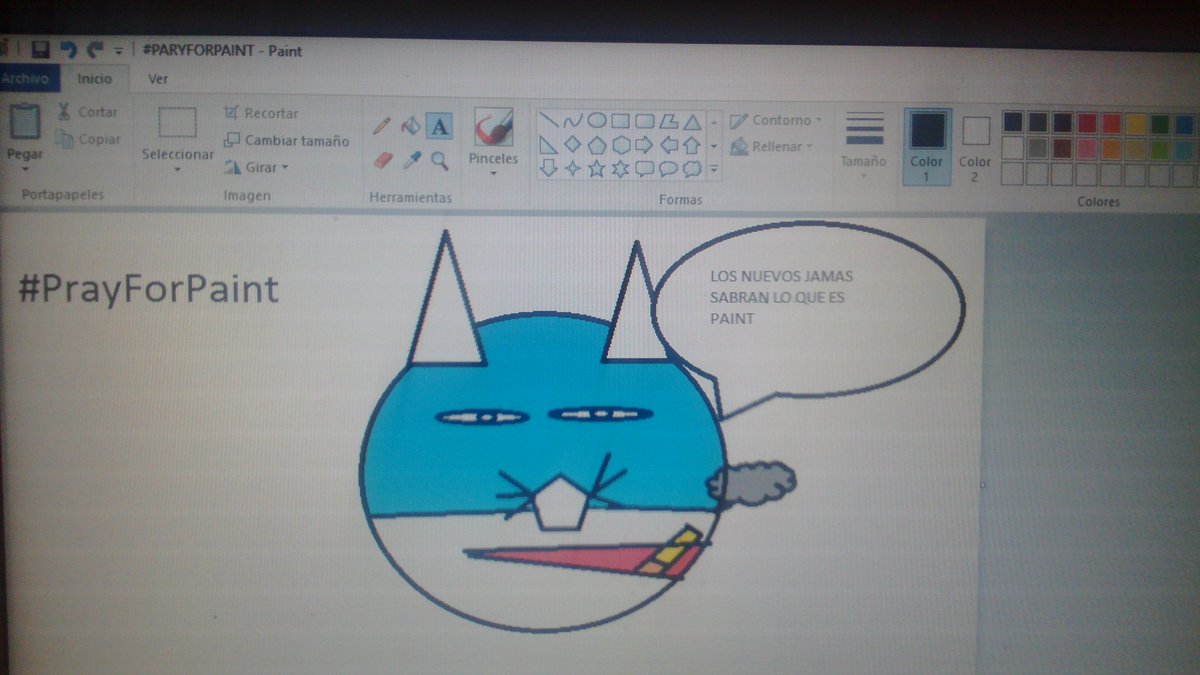
Task: Choose the Rounded rectangle shape
Action: [645, 121]
